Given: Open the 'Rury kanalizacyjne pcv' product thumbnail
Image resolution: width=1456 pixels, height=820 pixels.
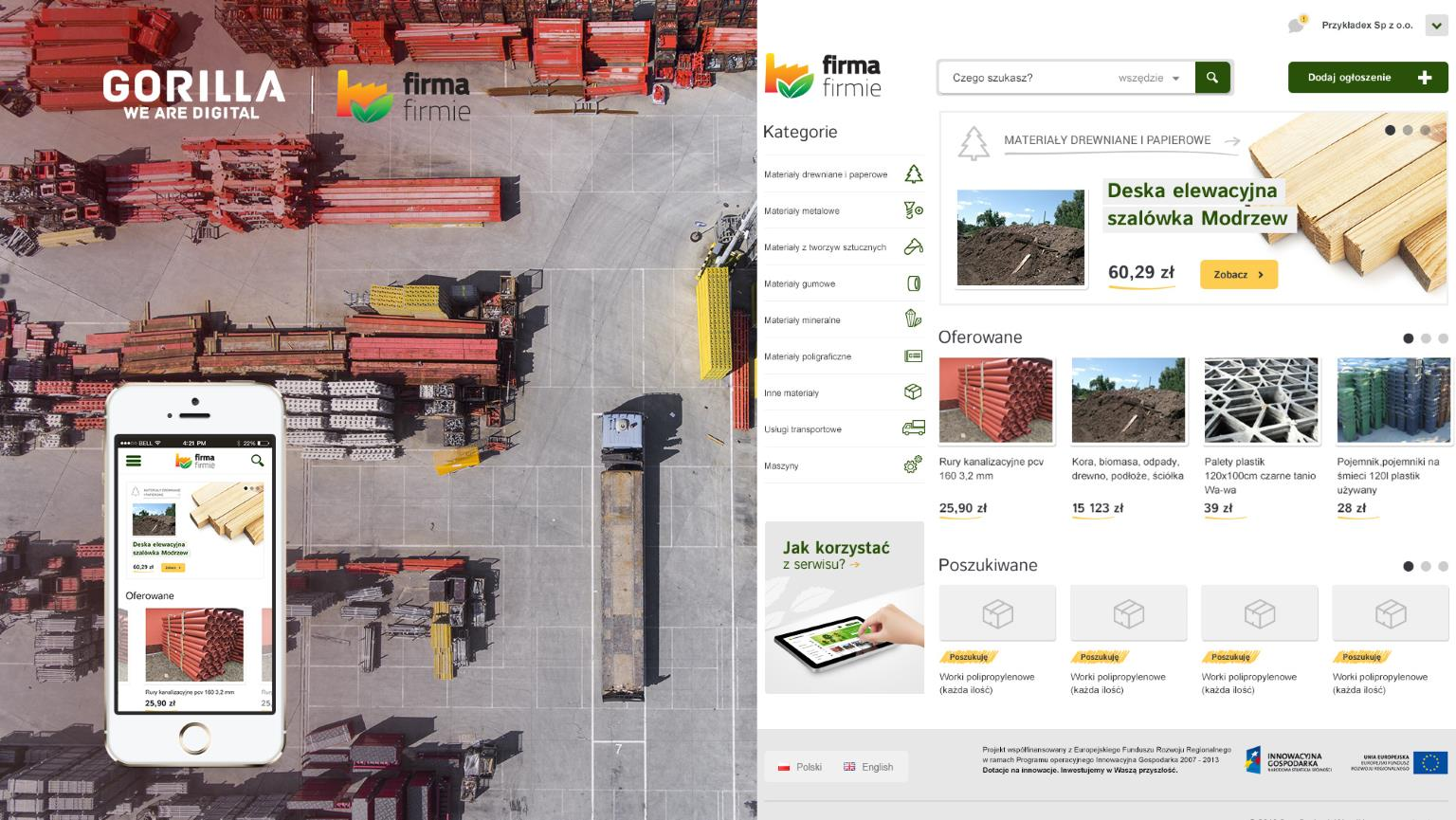Looking at the screenshot, I should 996,400.
